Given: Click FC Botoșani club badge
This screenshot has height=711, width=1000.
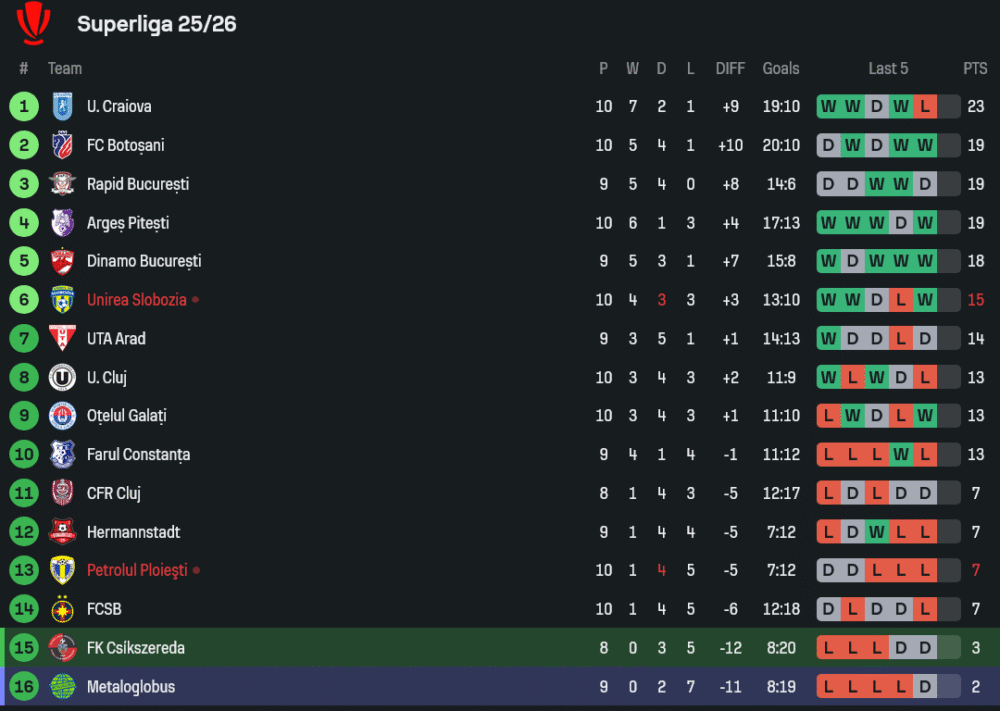Looking at the screenshot, I should point(62,145).
